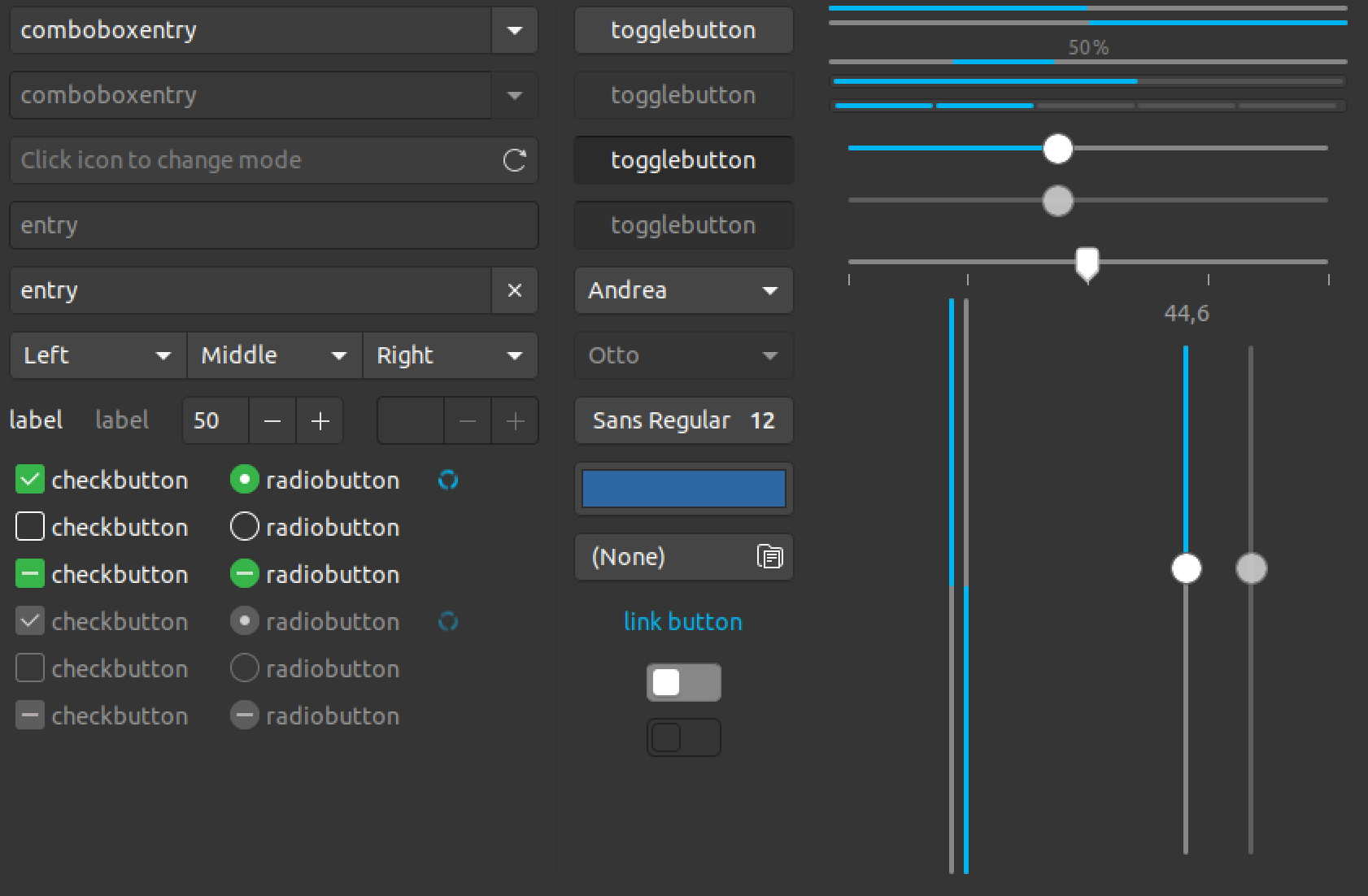This screenshot has width=1368, height=896.
Task: Click the blue horizontal slider knob
Action: 1058,149
